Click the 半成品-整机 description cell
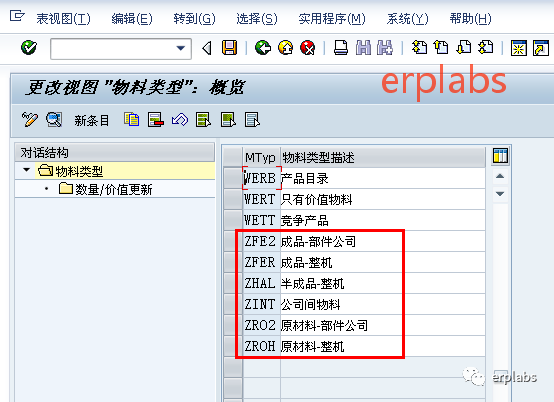This screenshot has height=402, width=554. (383, 284)
